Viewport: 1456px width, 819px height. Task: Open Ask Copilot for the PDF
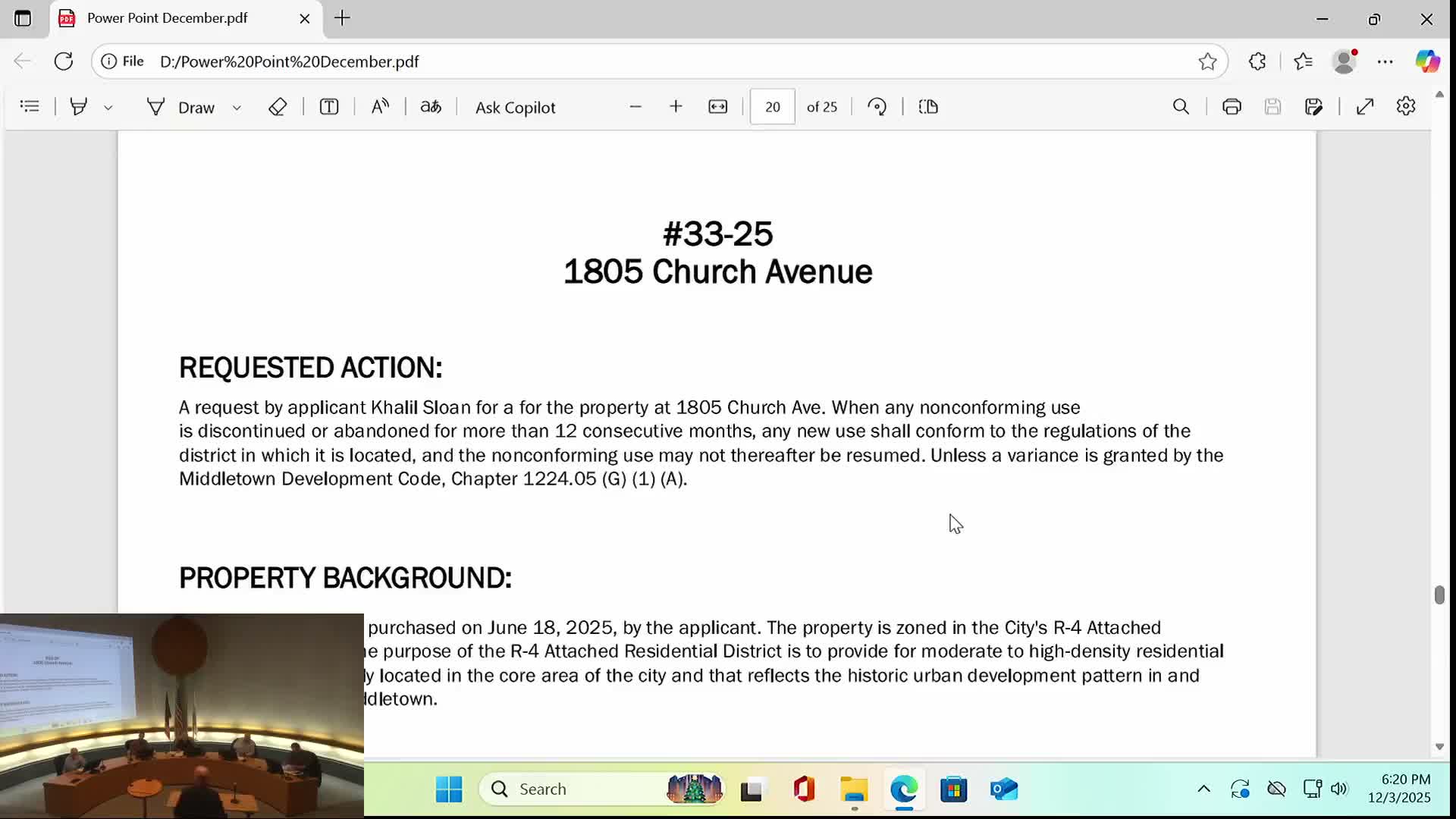(x=515, y=106)
